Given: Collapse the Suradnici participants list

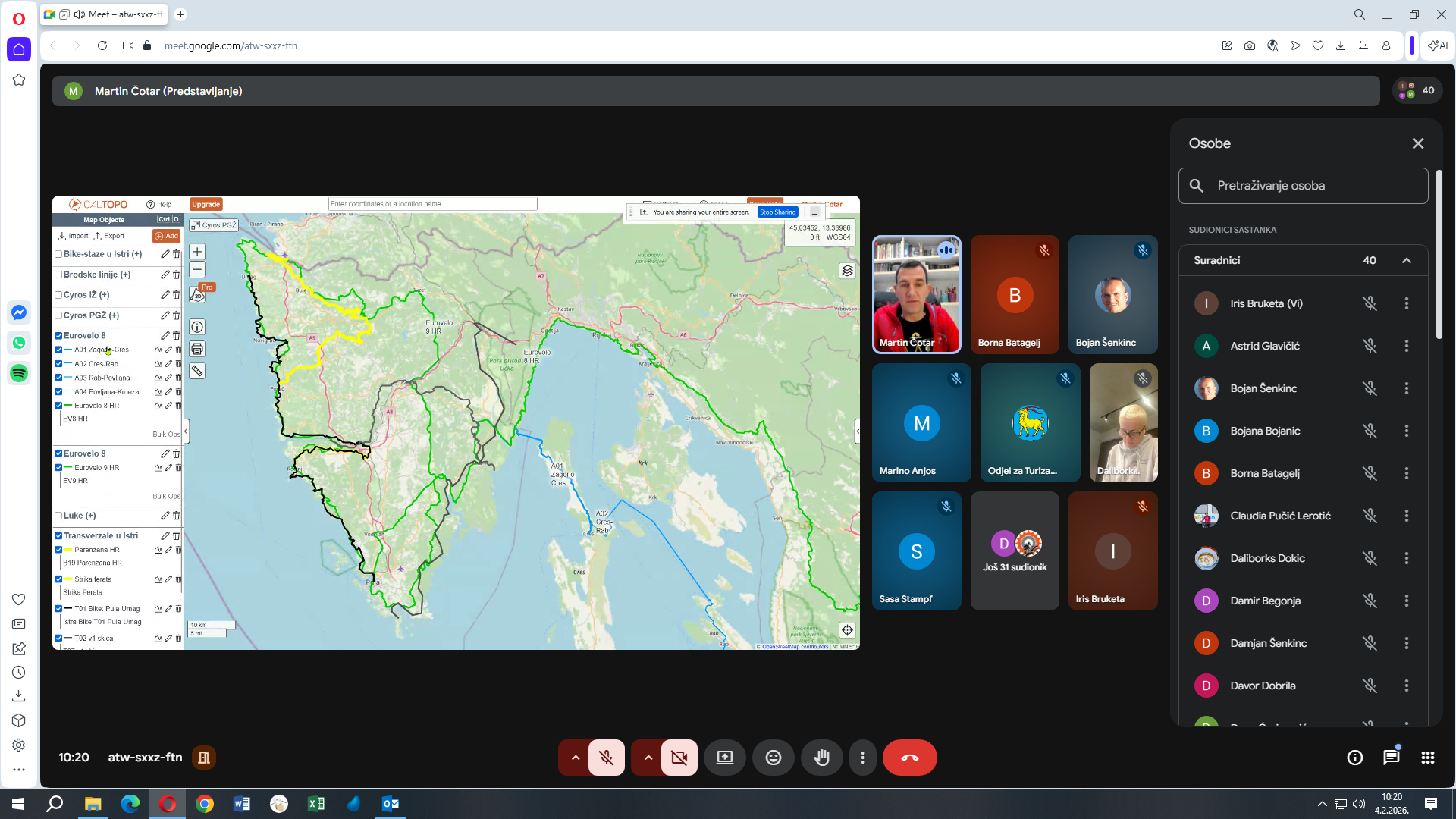Looking at the screenshot, I should (x=1406, y=260).
